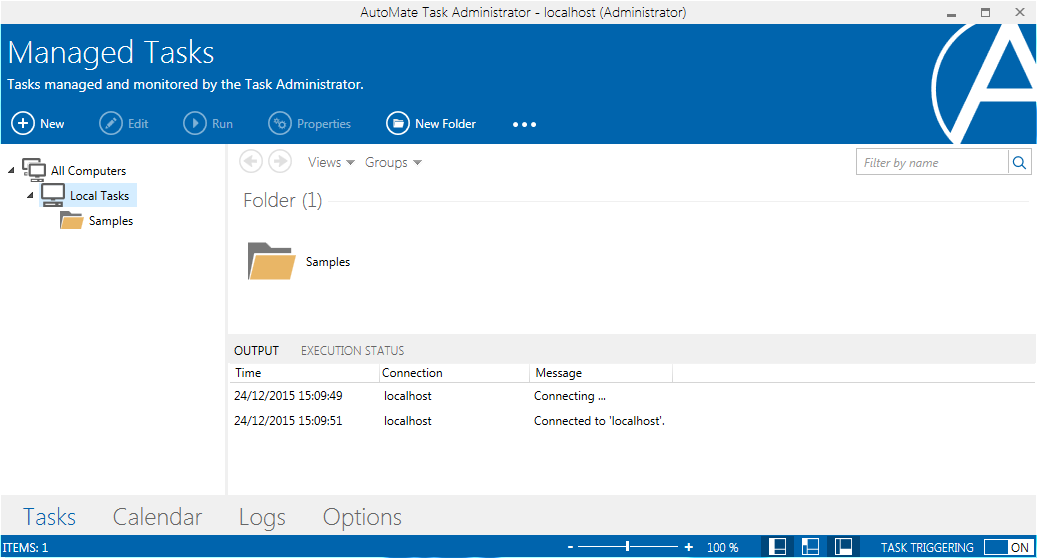This screenshot has width=1037, height=558.
Task: Select the 'Connecting ...' log row message
Action: [569, 396]
